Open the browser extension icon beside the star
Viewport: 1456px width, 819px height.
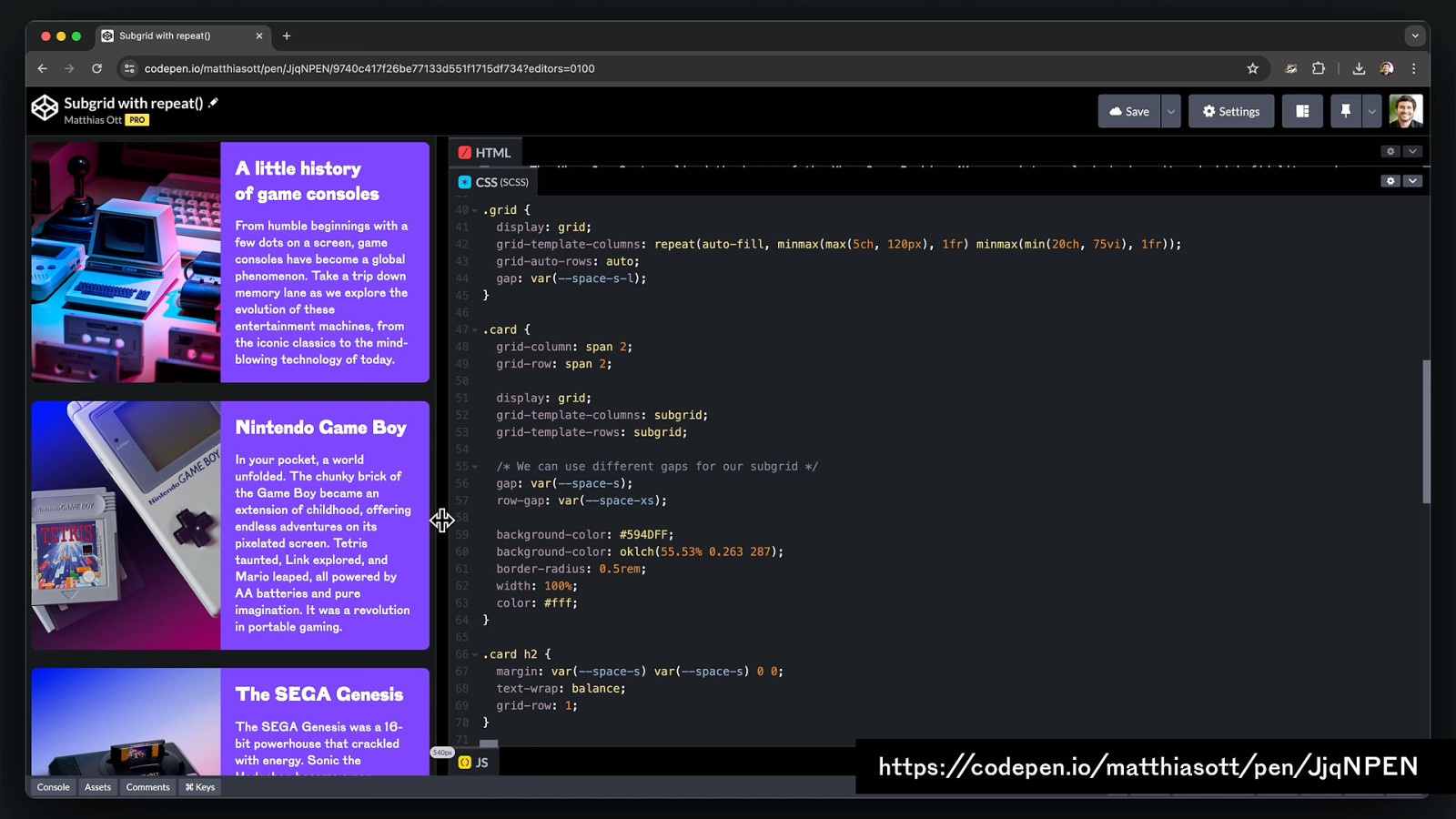tap(1290, 68)
